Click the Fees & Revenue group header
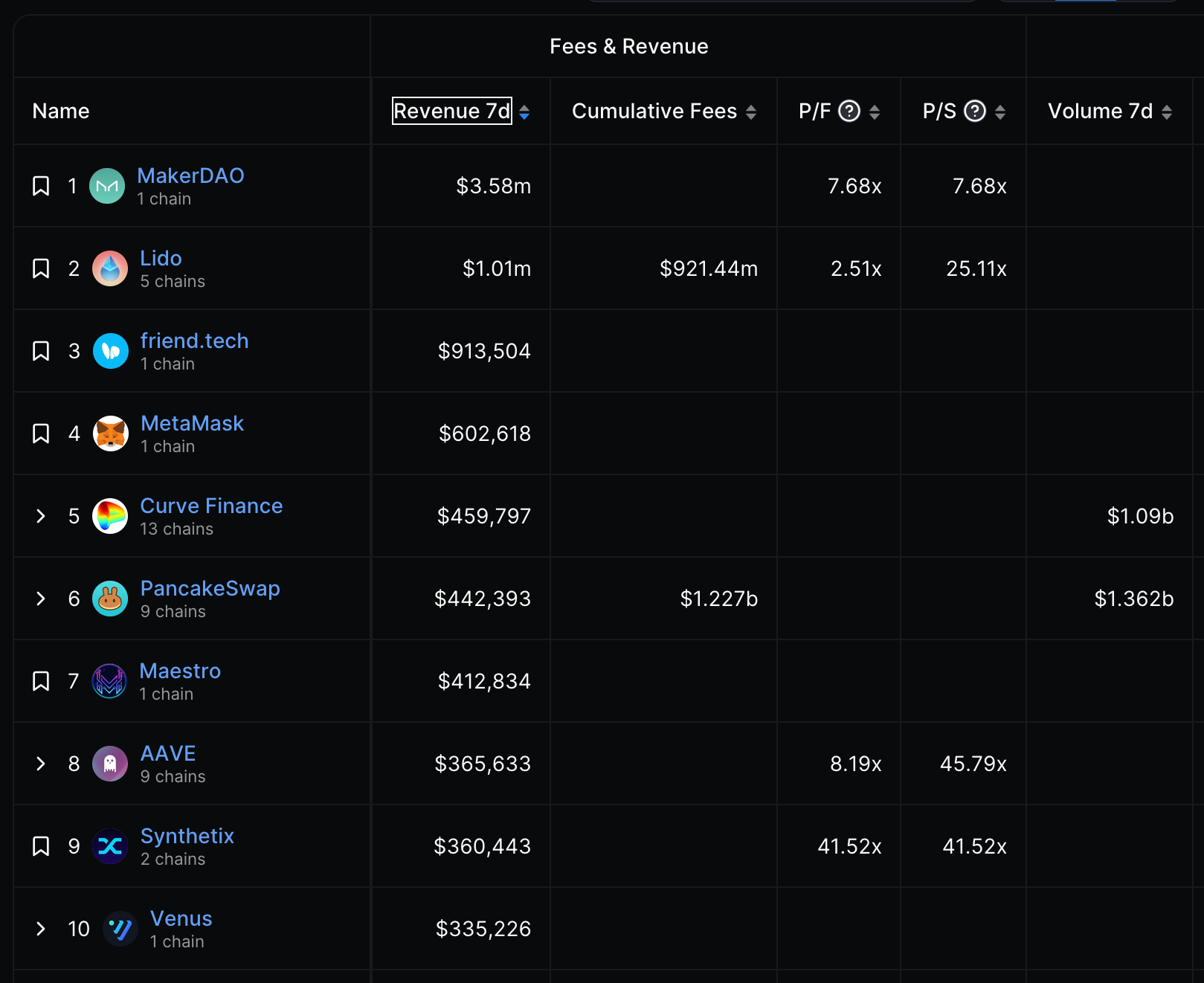The width and height of the screenshot is (1204, 983). 629,47
